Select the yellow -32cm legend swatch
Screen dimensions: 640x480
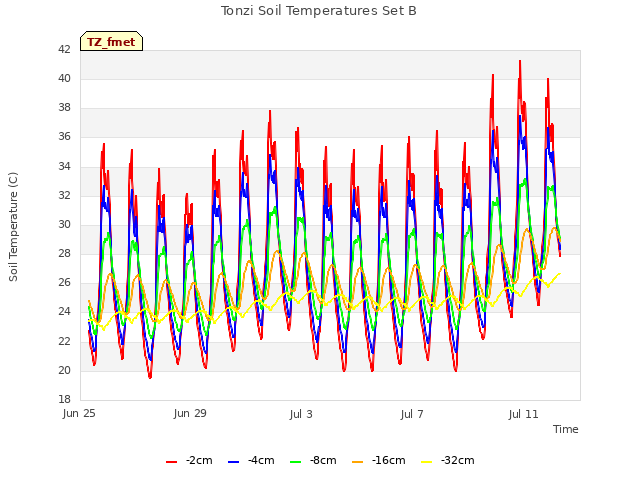[427, 462]
